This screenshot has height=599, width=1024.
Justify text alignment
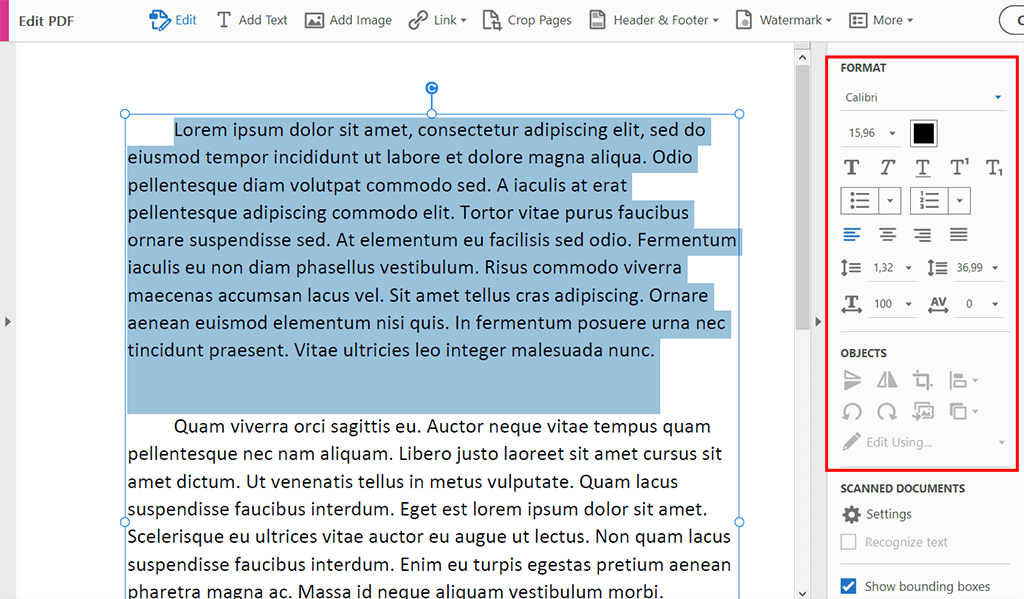tap(959, 235)
